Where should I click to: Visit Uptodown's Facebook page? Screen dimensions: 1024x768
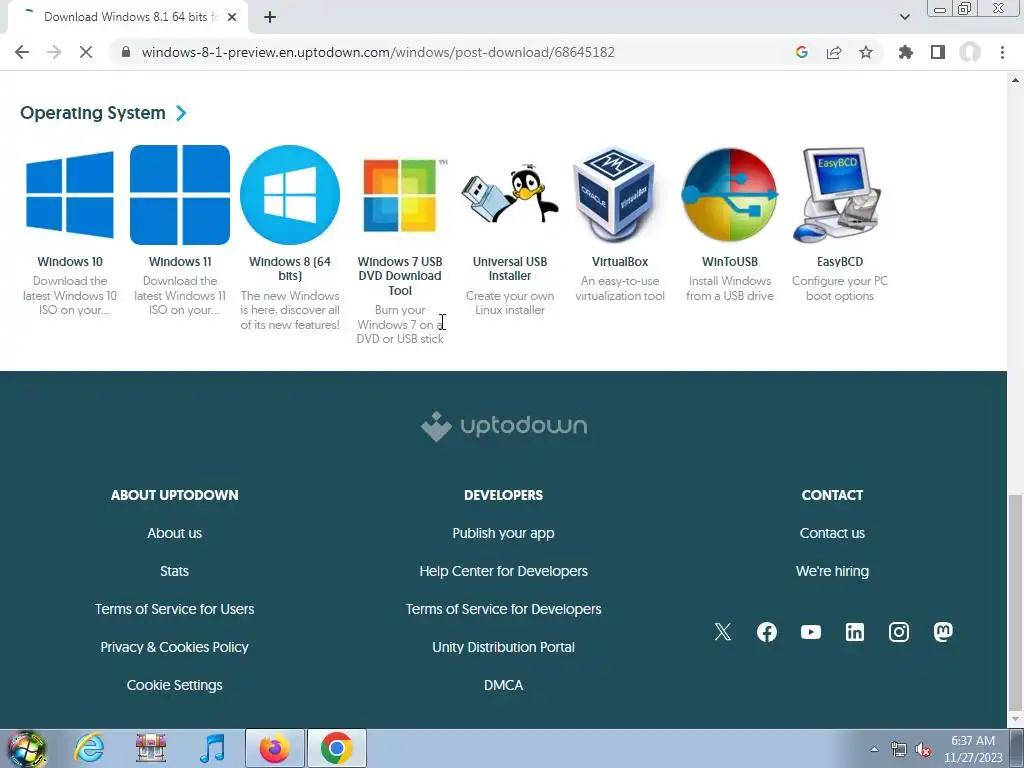[x=767, y=632]
